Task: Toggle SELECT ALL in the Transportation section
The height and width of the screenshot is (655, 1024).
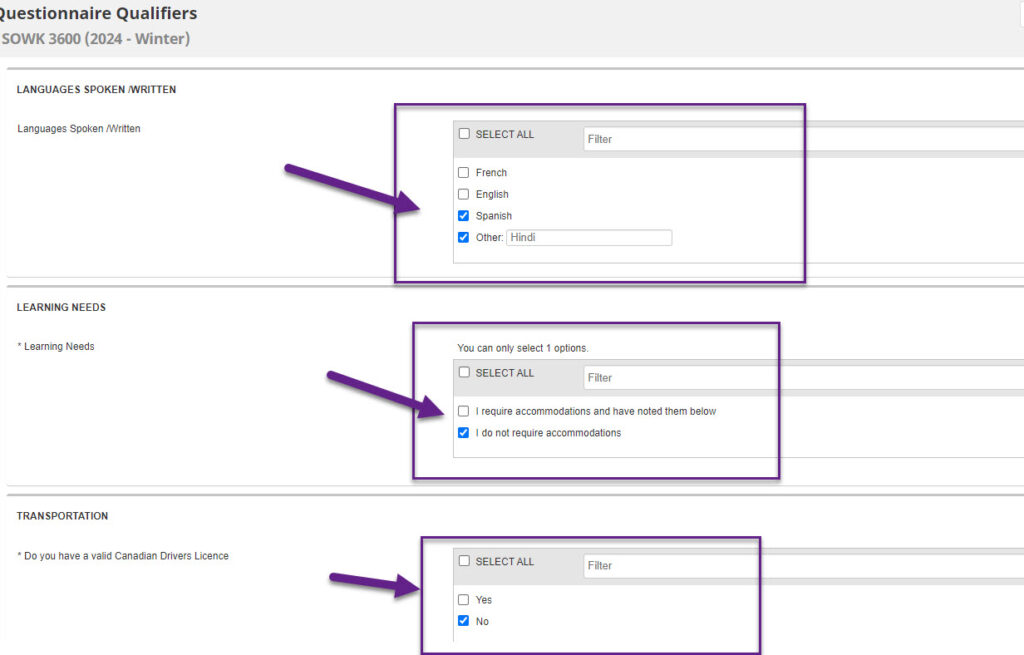Action: [x=463, y=561]
